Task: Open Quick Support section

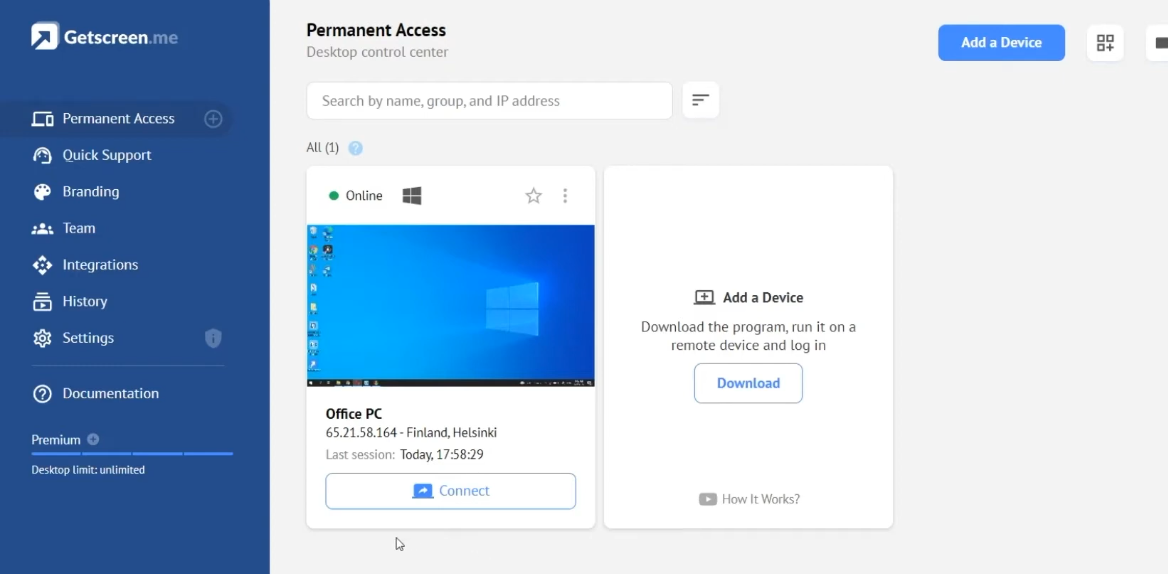Action: pyautogui.click(x=106, y=155)
